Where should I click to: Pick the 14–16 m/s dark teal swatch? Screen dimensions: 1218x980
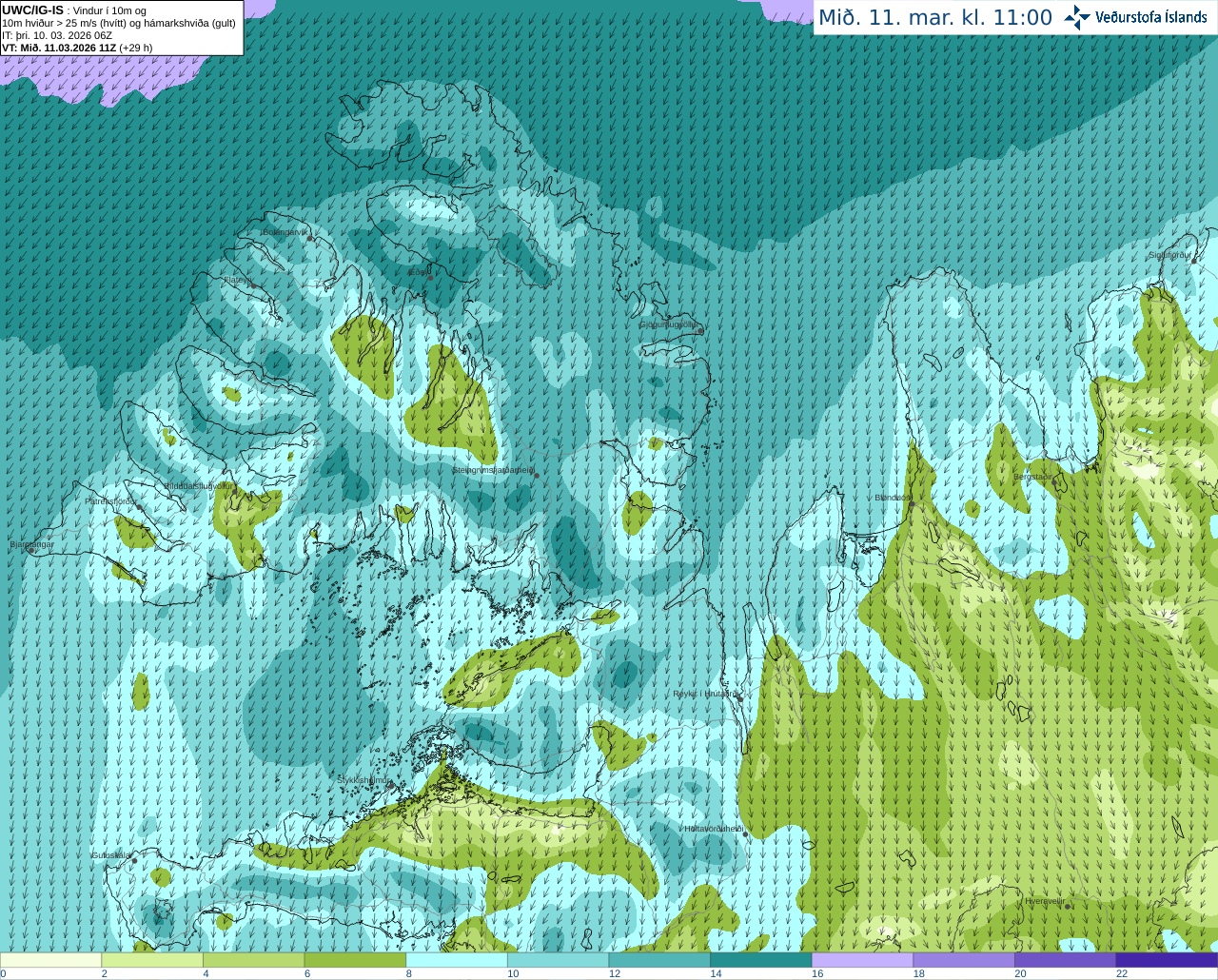761,960
